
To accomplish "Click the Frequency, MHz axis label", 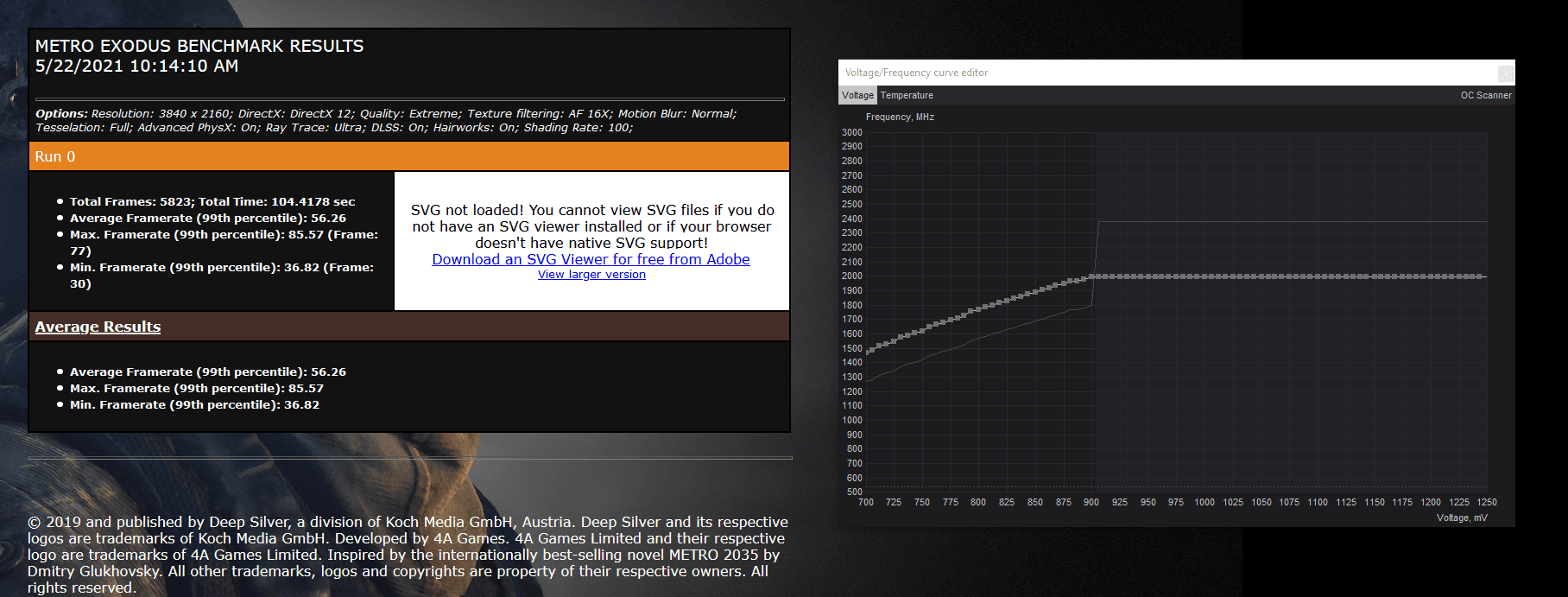I will (x=900, y=117).
